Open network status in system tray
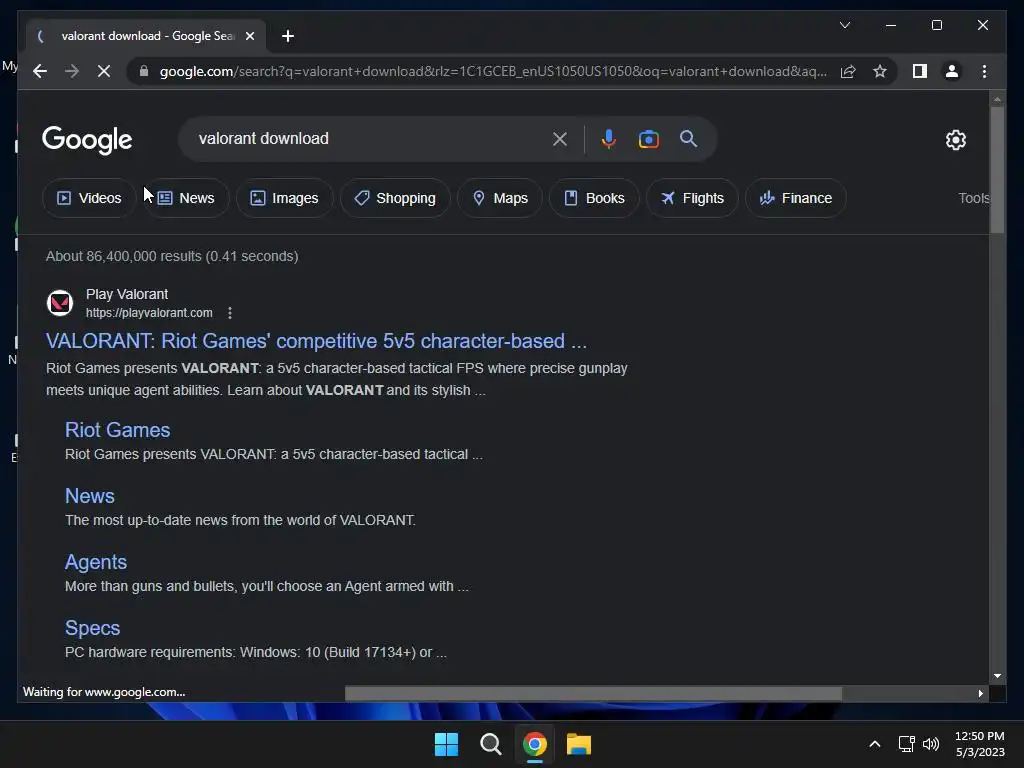Image resolution: width=1024 pixels, height=768 pixels. click(x=906, y=744)
